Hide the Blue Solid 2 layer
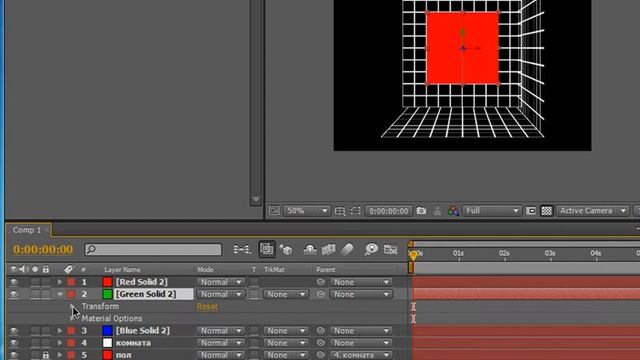Image resolution: width=640 pixels, height=360 pixels. point(14,330)
